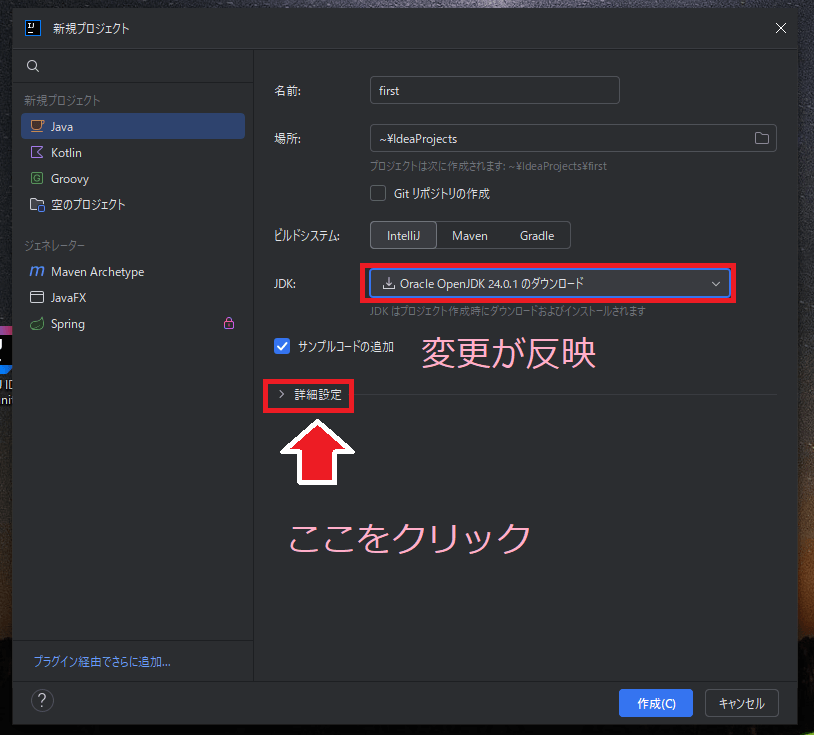Viewport: 814px width, 735px height.
Task: Choose Java in the project type list
Action: 133,126
